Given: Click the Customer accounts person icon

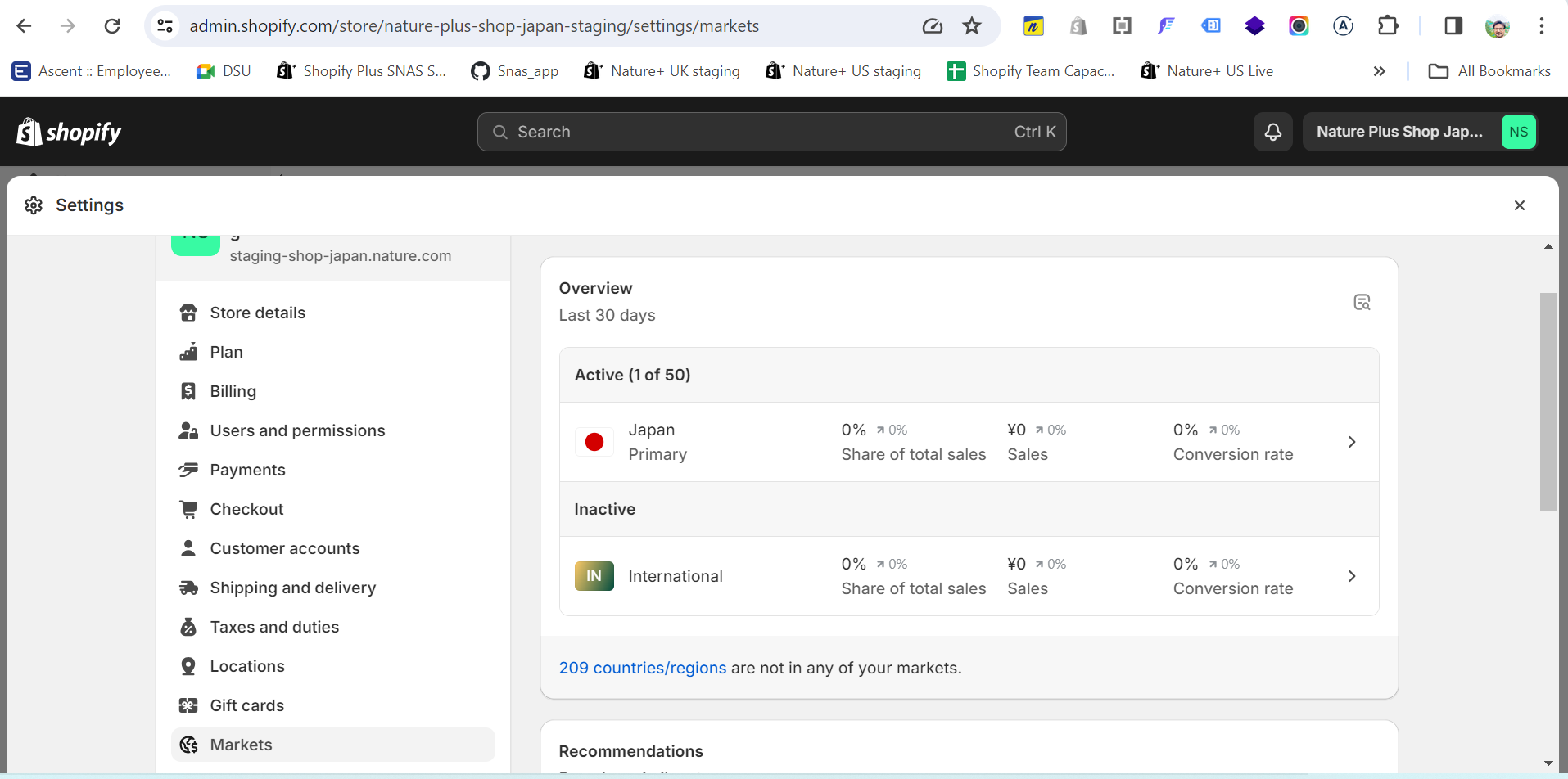Looking at the screenshot, I should point(188,548).
